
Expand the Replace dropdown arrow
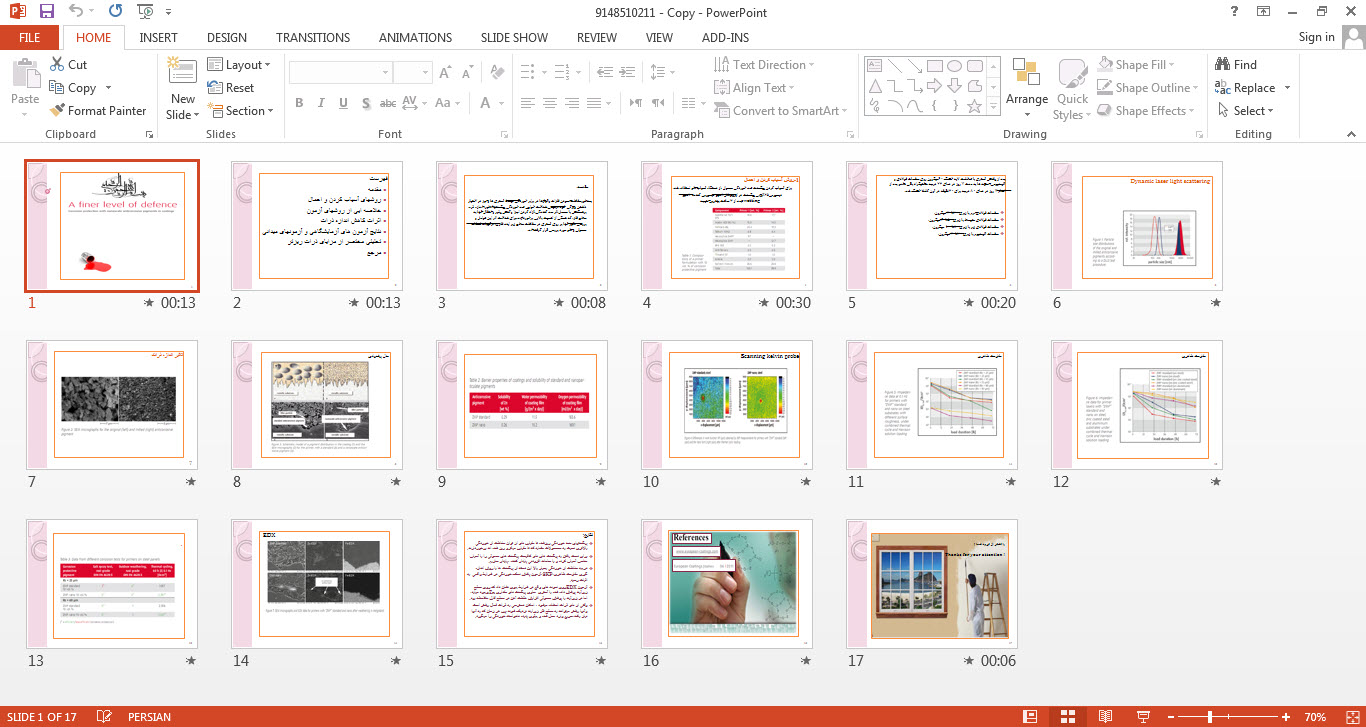(1287, 88)
